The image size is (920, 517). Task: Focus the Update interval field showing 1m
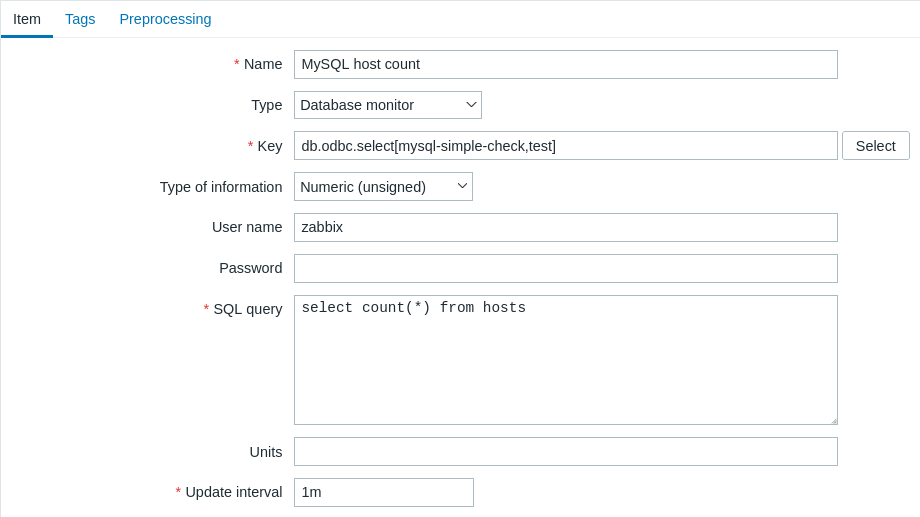(383, 493)
